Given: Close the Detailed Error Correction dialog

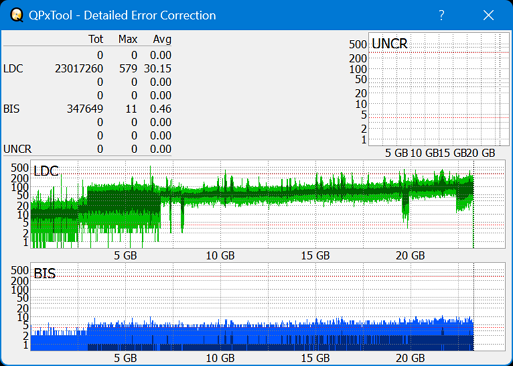Looking at the screenshot, I should tap(489, 15).
